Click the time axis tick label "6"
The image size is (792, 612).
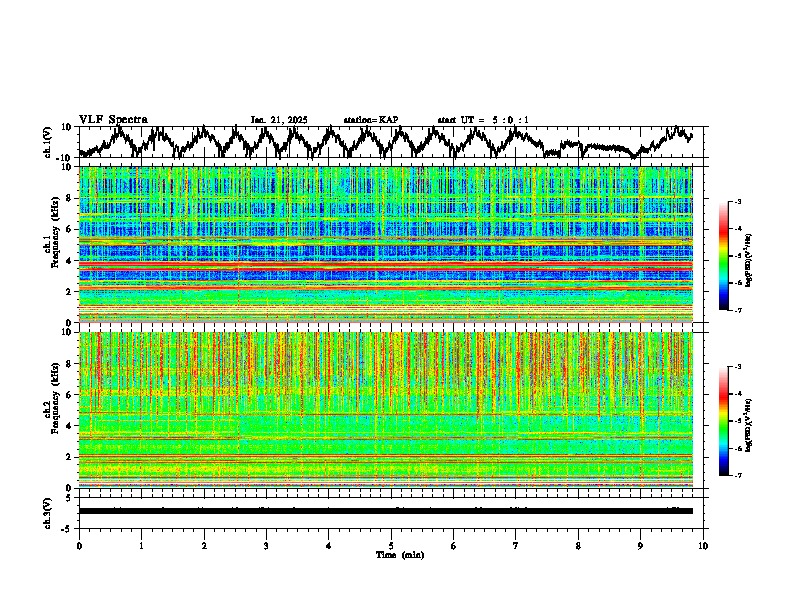pos(454,546)
